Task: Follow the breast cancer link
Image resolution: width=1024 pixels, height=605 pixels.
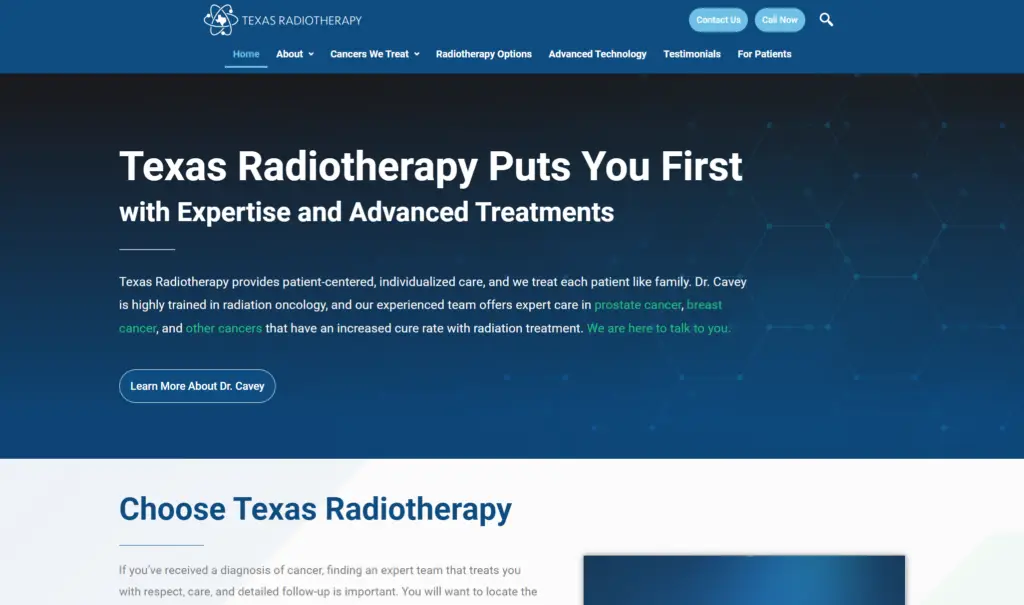Action: click(x=704, y=305)
